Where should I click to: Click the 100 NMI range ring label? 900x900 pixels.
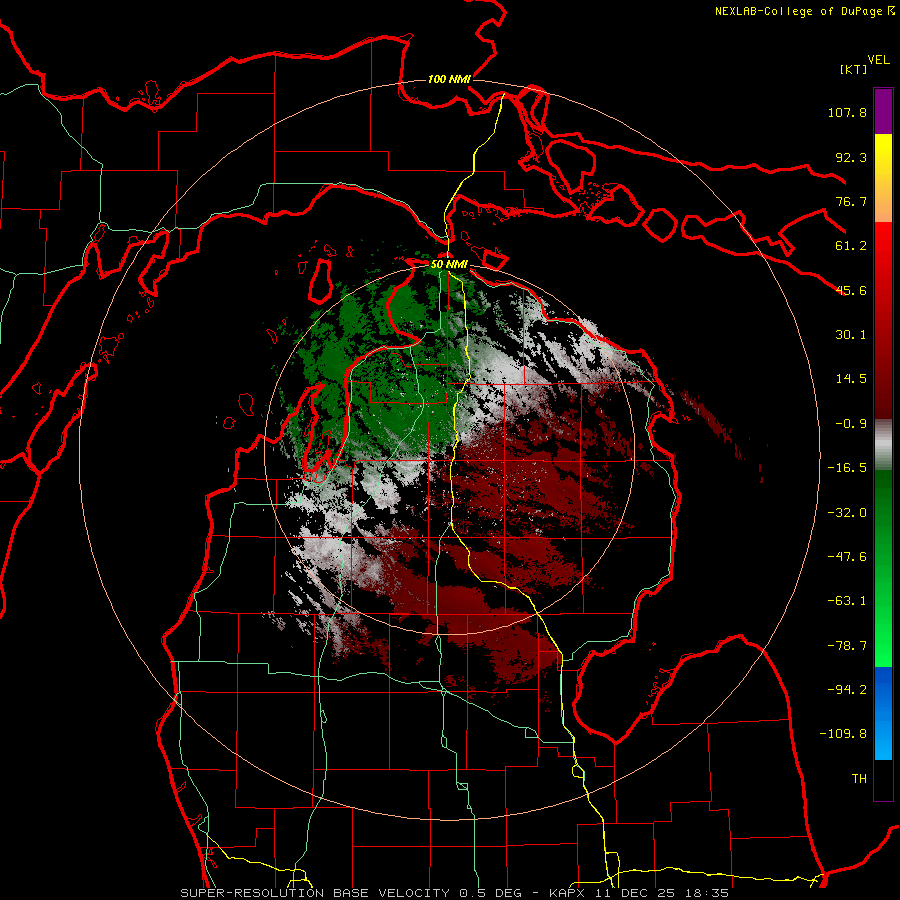tap(449, 79)
